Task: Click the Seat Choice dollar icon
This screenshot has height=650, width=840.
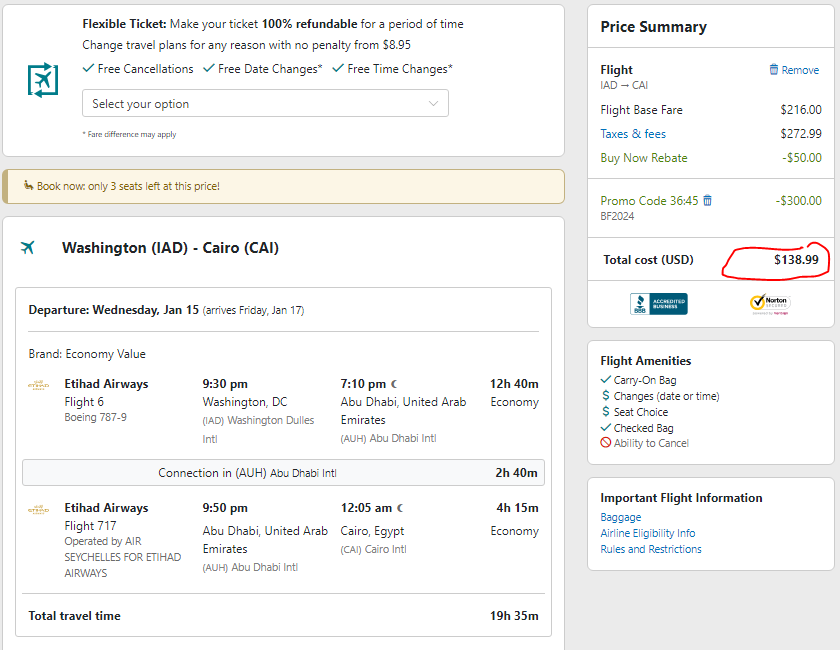Action: tap(606, 412)
